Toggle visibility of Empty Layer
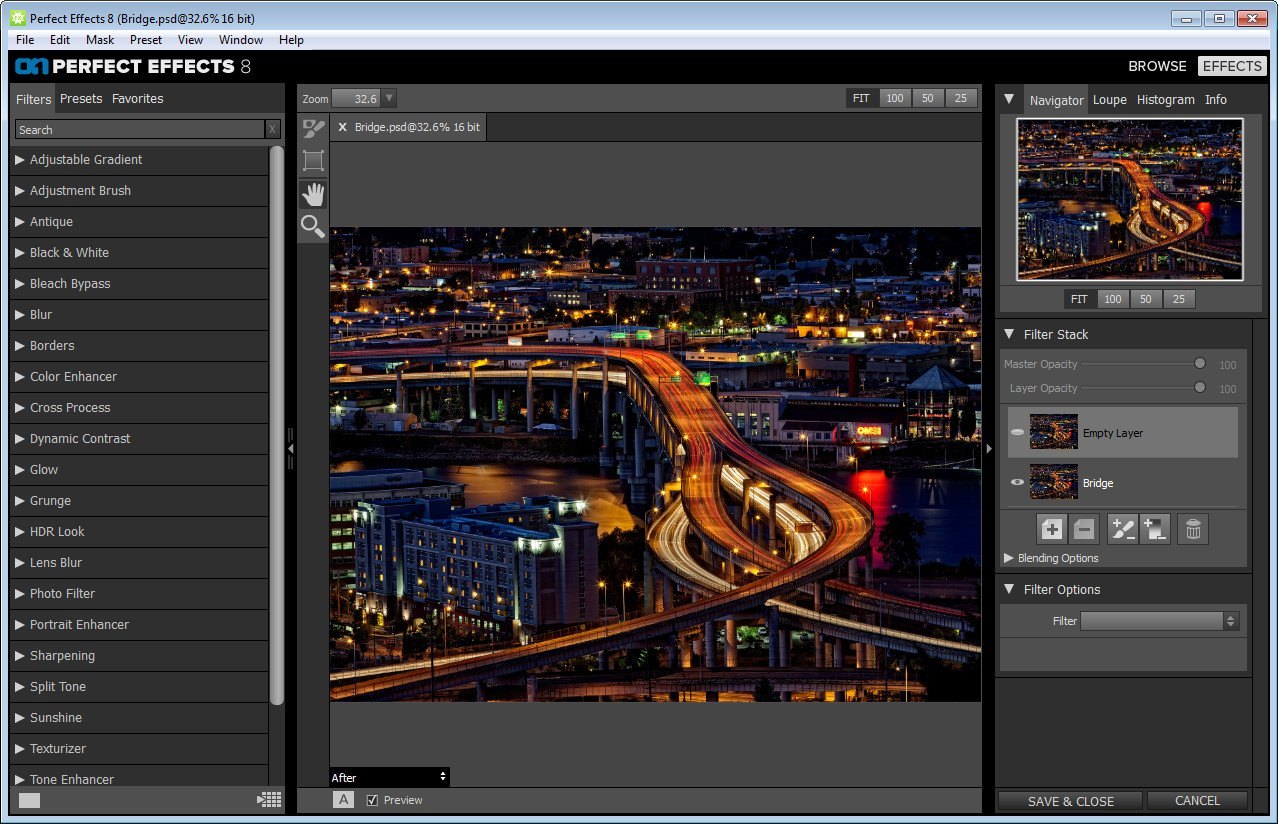The width and height of the screenshot is (1278, 824). click(x=1017, y=433)
